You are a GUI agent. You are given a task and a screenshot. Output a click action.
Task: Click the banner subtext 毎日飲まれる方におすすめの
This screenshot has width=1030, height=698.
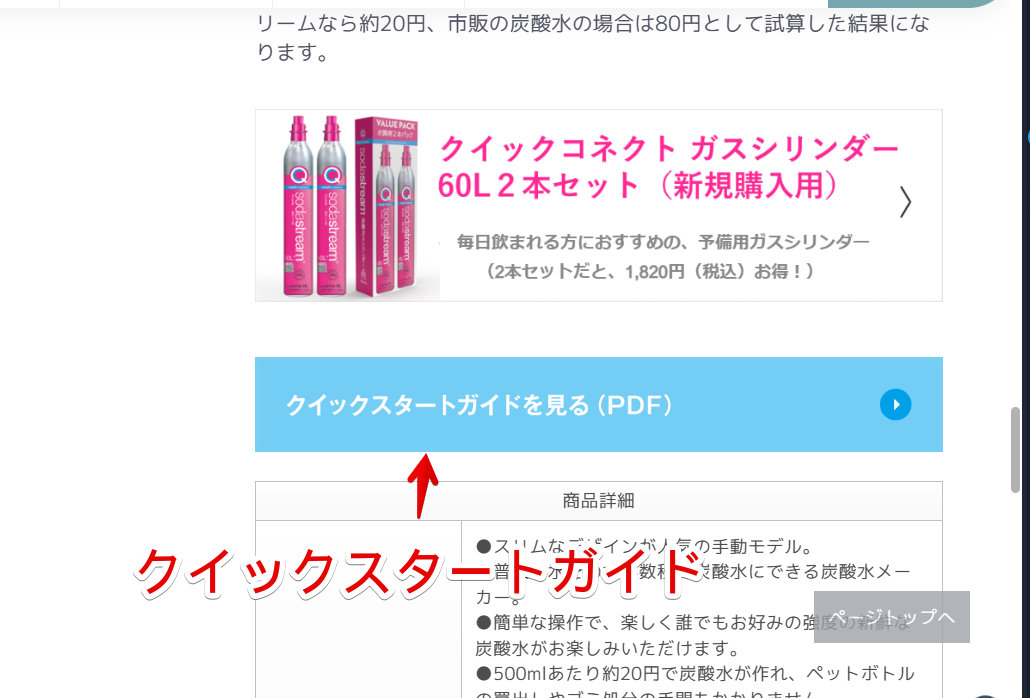tap(663, 242)
